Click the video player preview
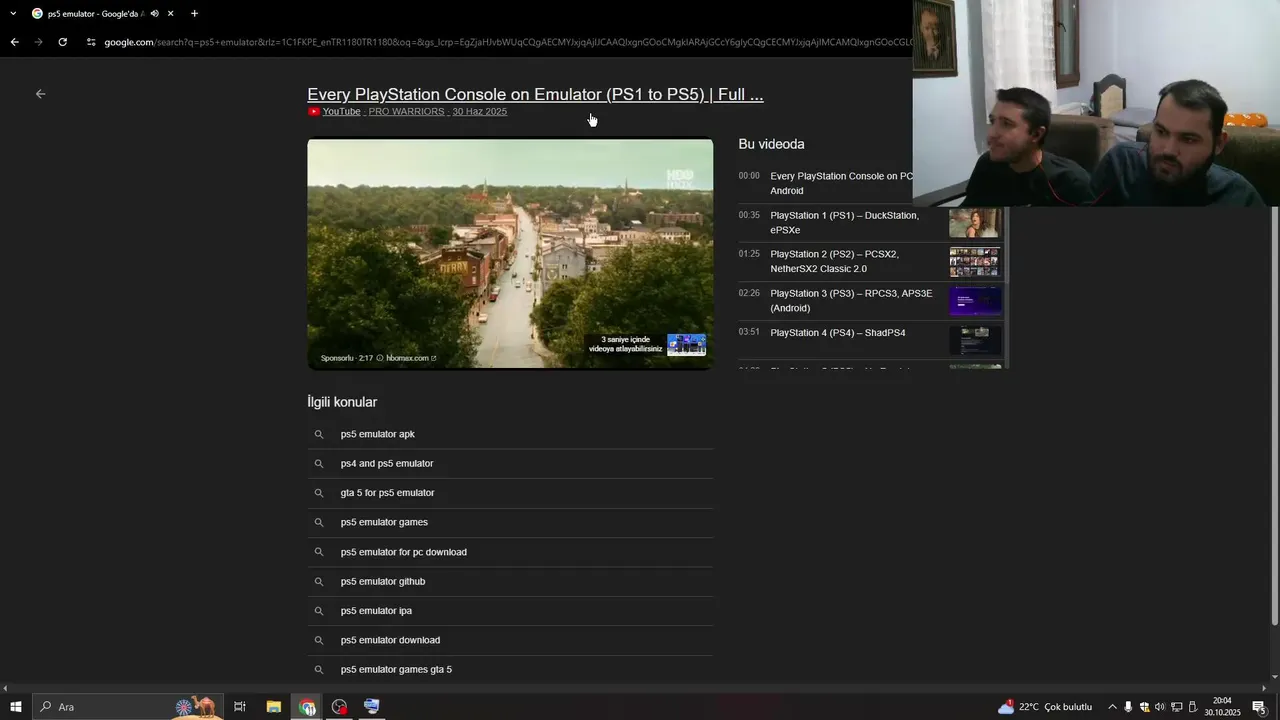Image resolution: width=1280 pixels, height=720 pixels. pyautogui.click(x=510, y=253)
